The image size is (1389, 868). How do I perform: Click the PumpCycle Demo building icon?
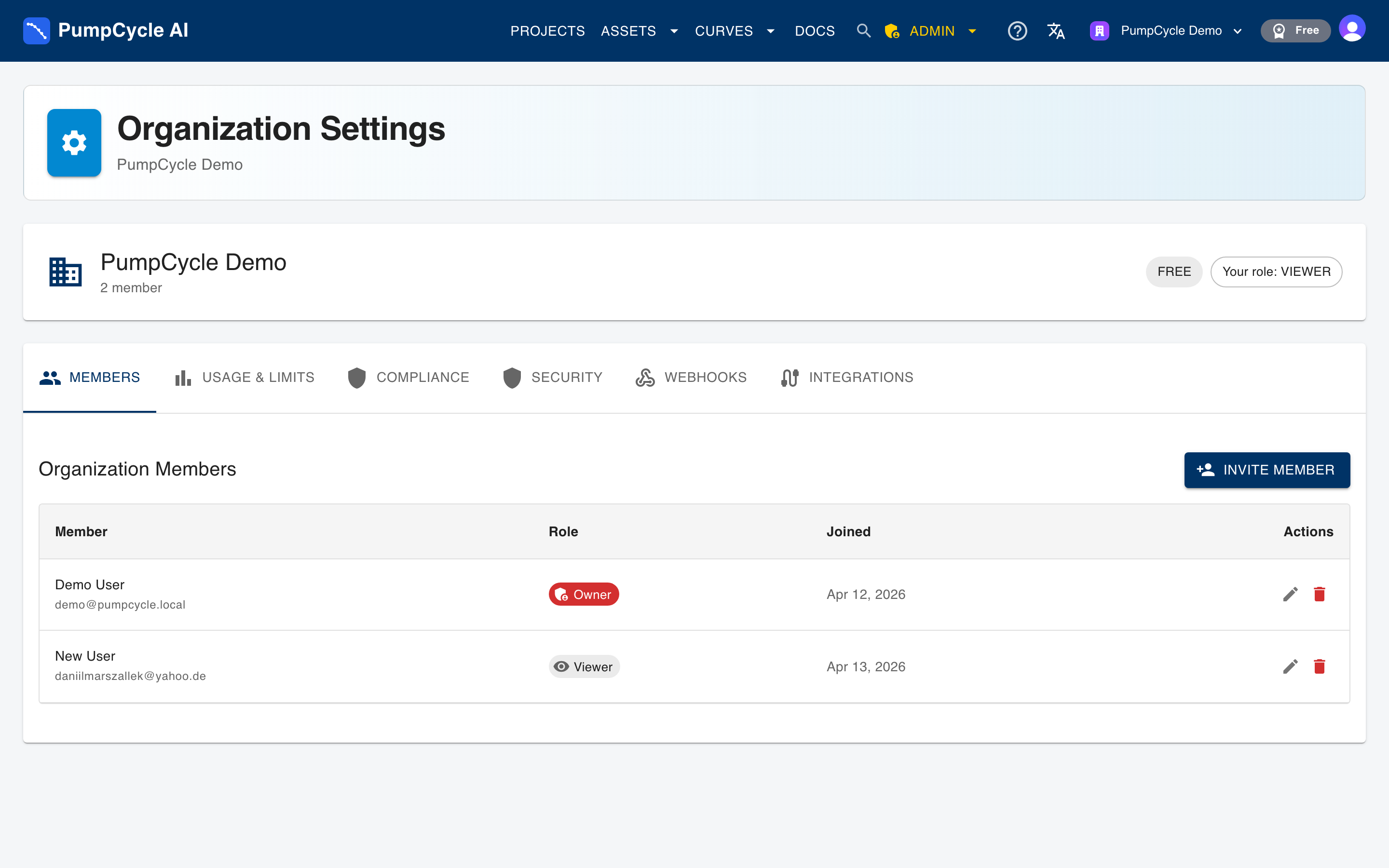tap(66, 271)
